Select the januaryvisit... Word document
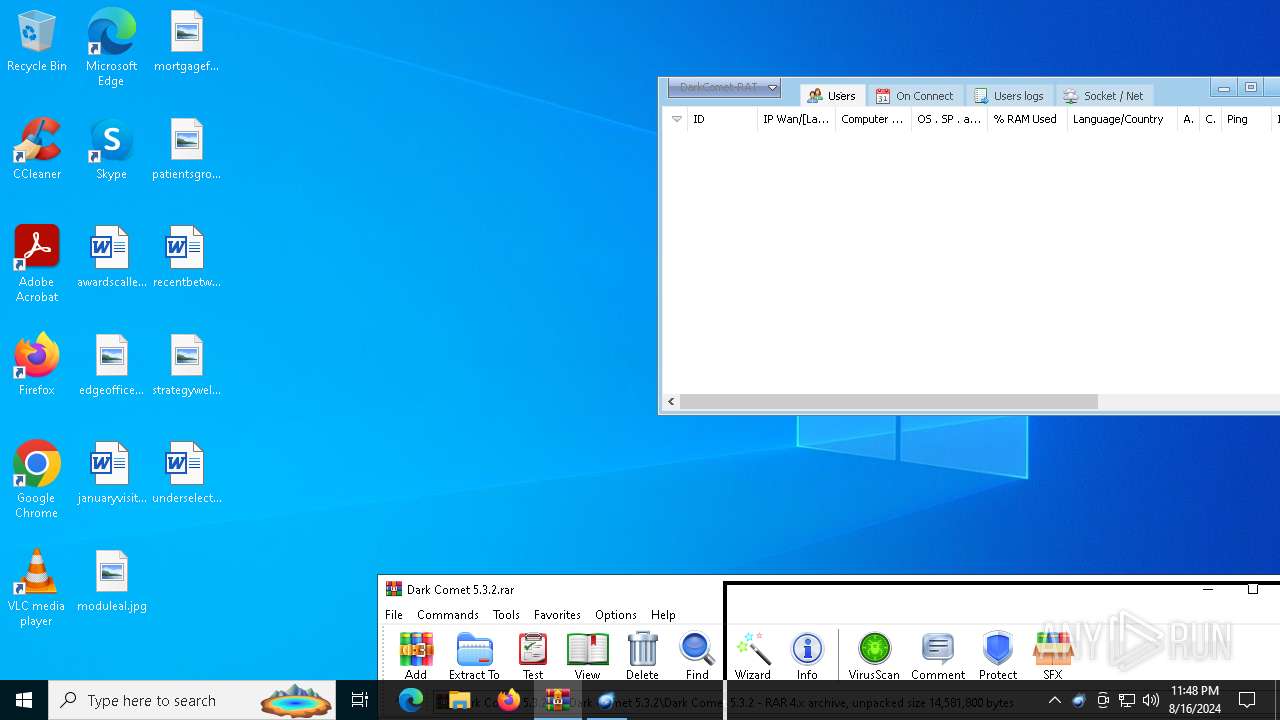 click(111, 474)
